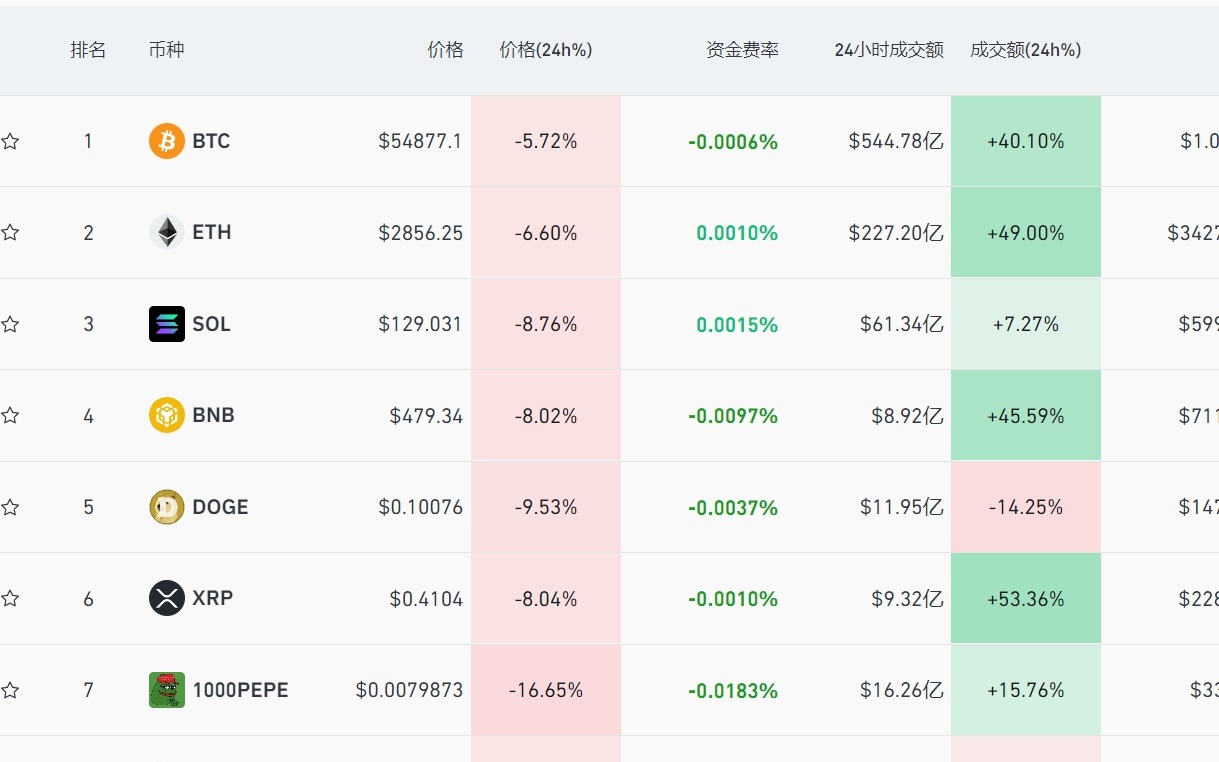Image resolution: width=1219 pixels, height=762 pixels.
Task: Click the +7.27% volume change cell
Action: click(1026, 324)
